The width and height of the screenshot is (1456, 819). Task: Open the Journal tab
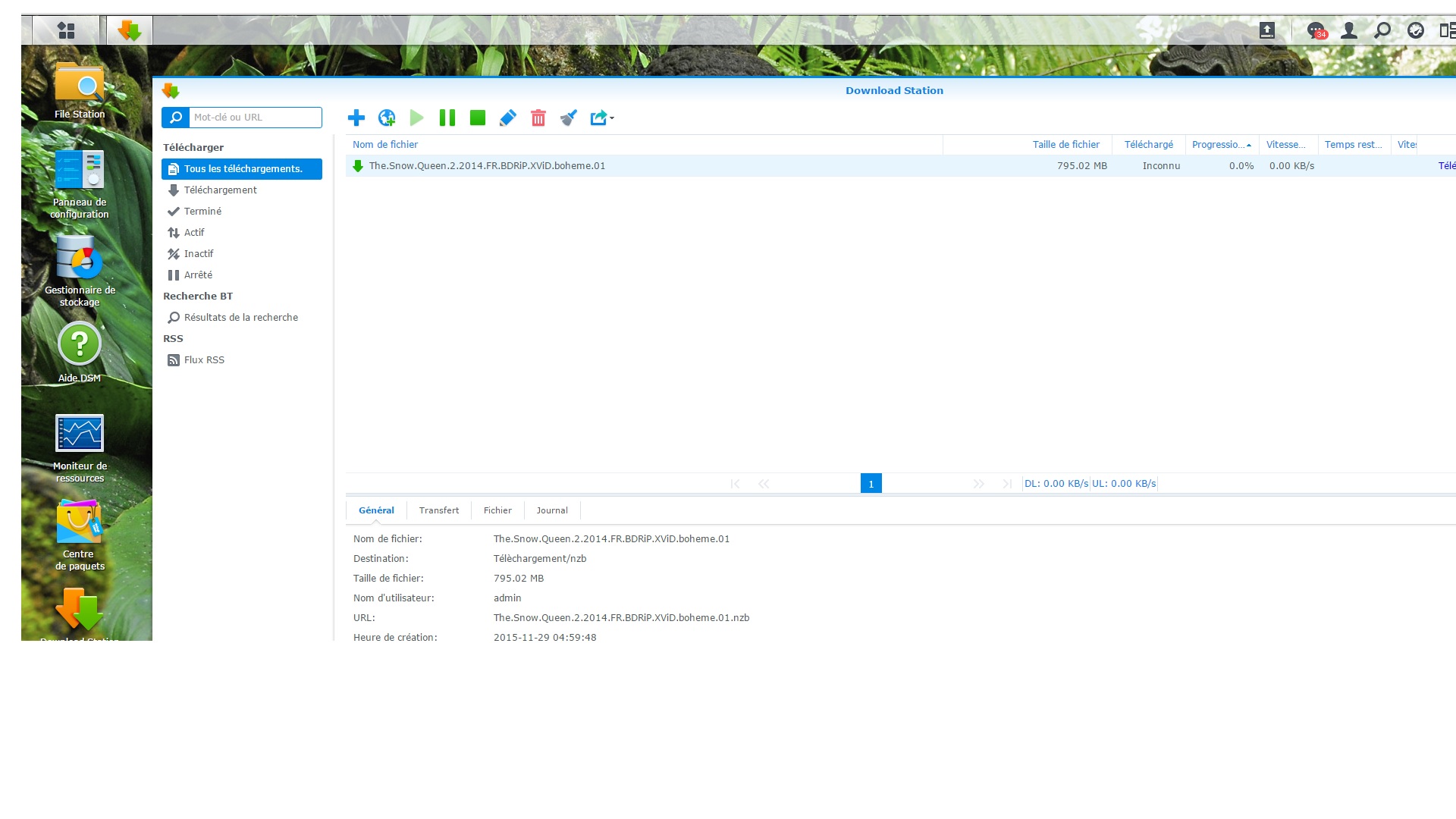click(x=552, y=510)
